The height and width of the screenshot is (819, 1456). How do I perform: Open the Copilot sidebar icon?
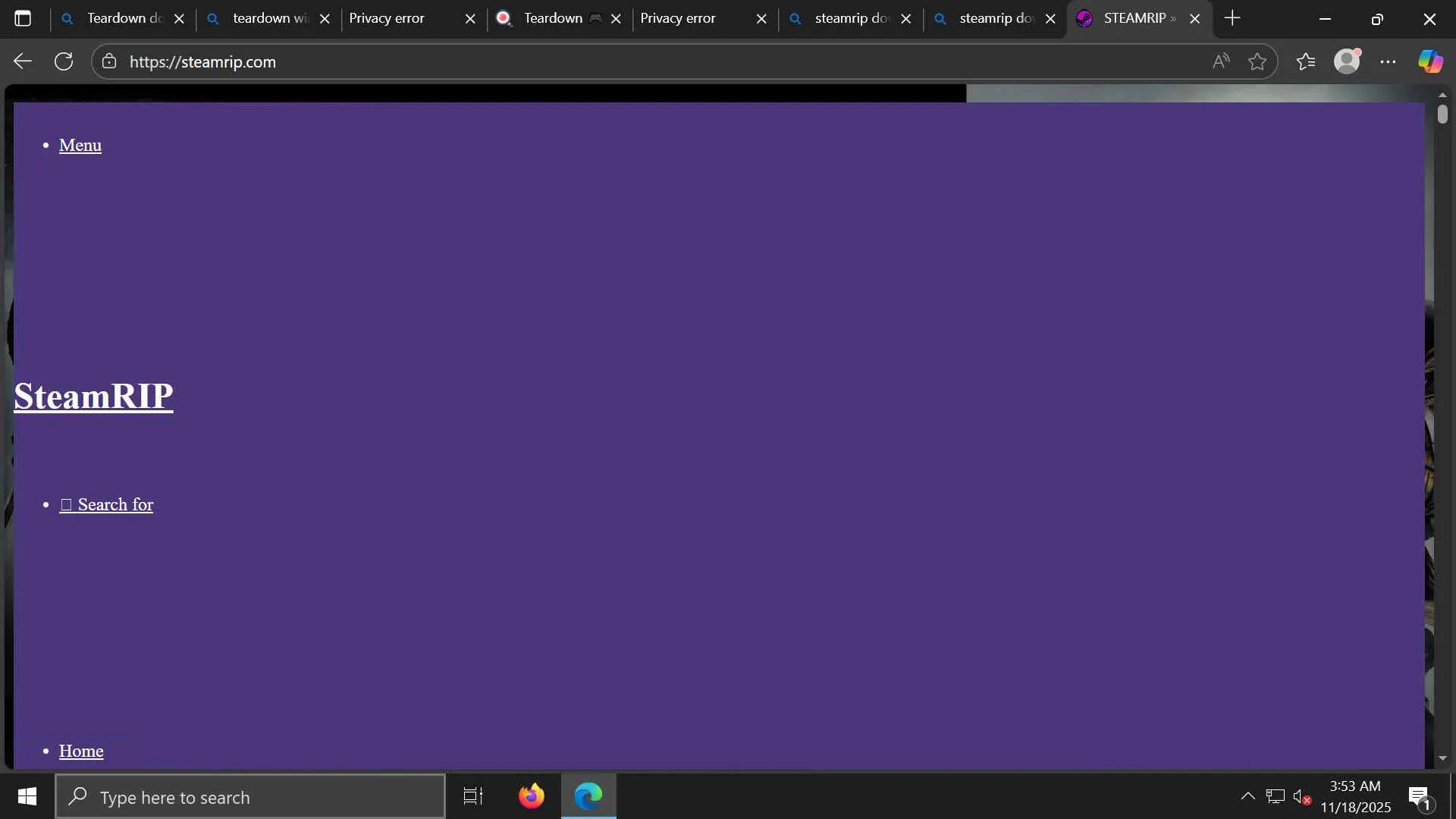pyautogui.click(x=1430, y=61)
